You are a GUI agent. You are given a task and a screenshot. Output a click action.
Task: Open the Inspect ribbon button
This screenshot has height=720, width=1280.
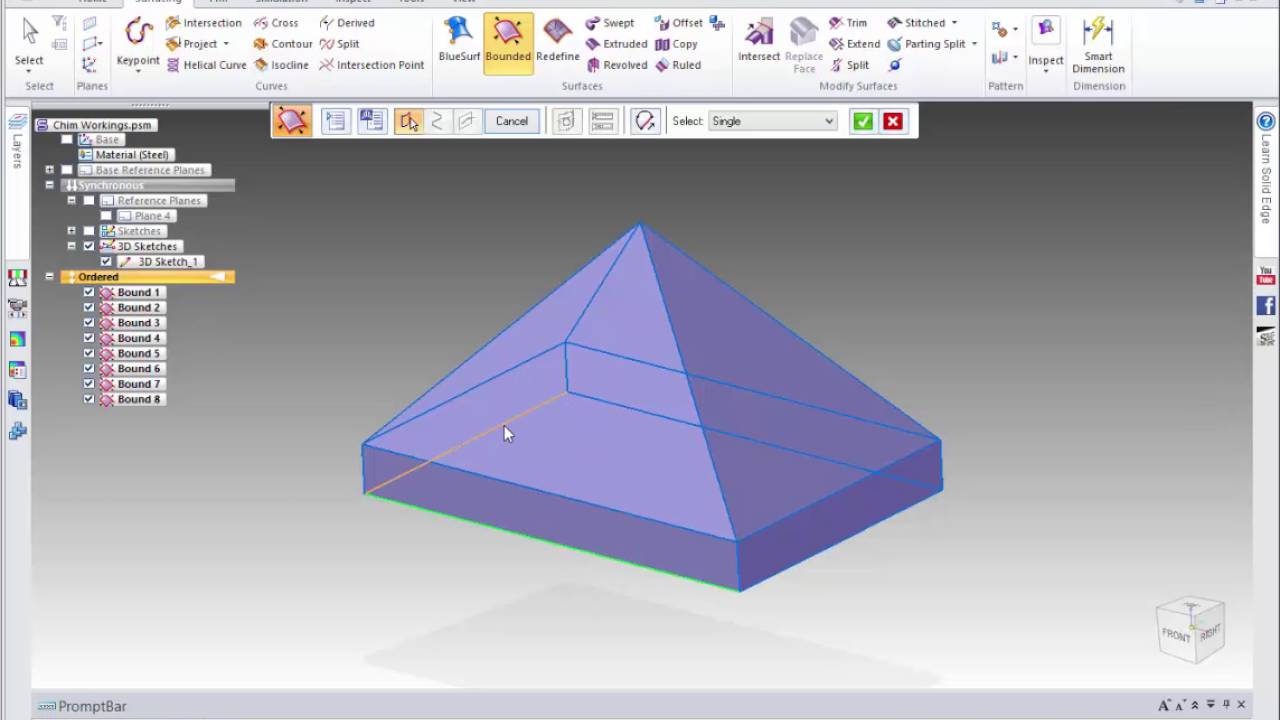(x=1046, y=44)
